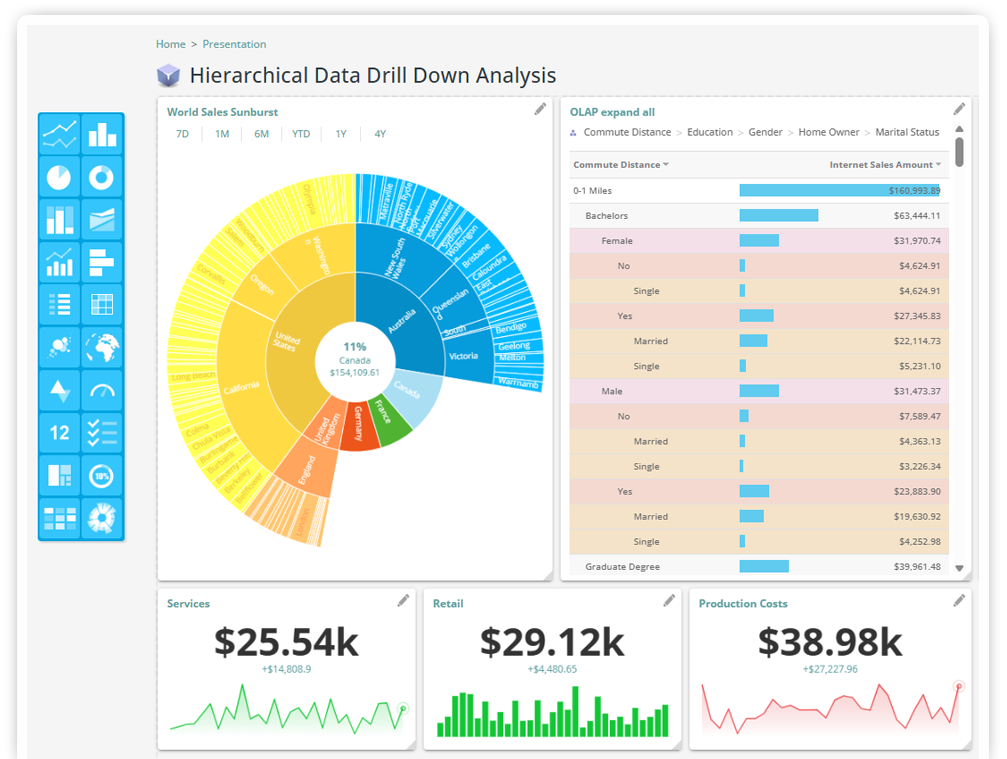Select the treemap chart icon
Screen dimensions: 1007x759
point(59,476)
